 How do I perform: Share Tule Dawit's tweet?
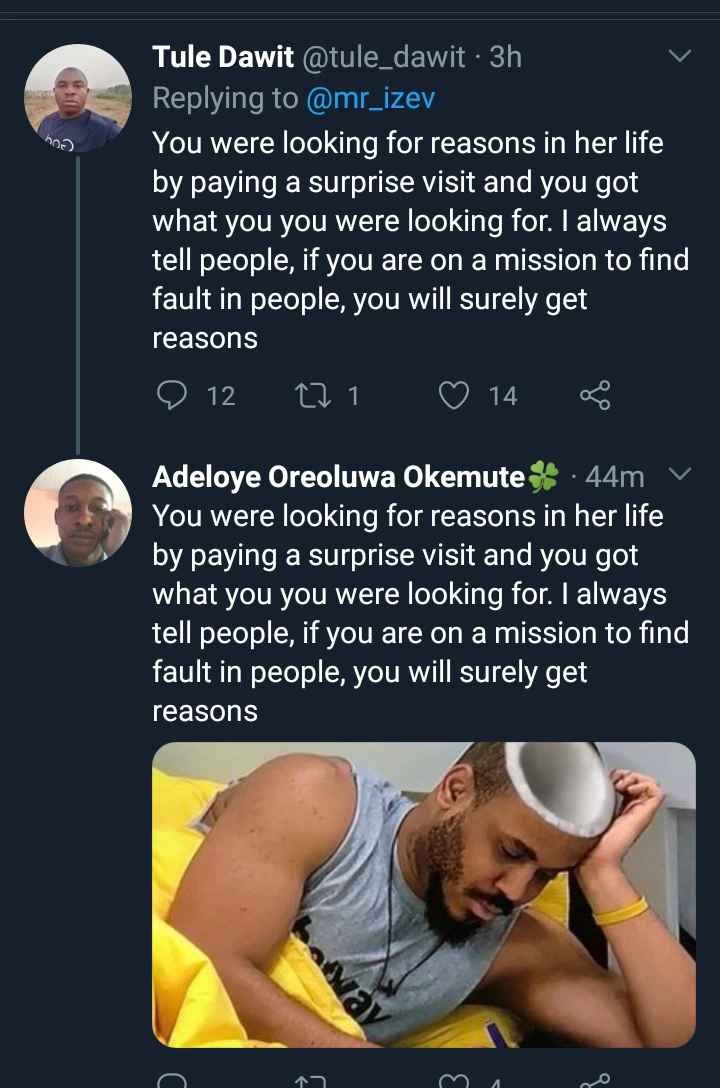pyautogui.click(x=594, y=396)
